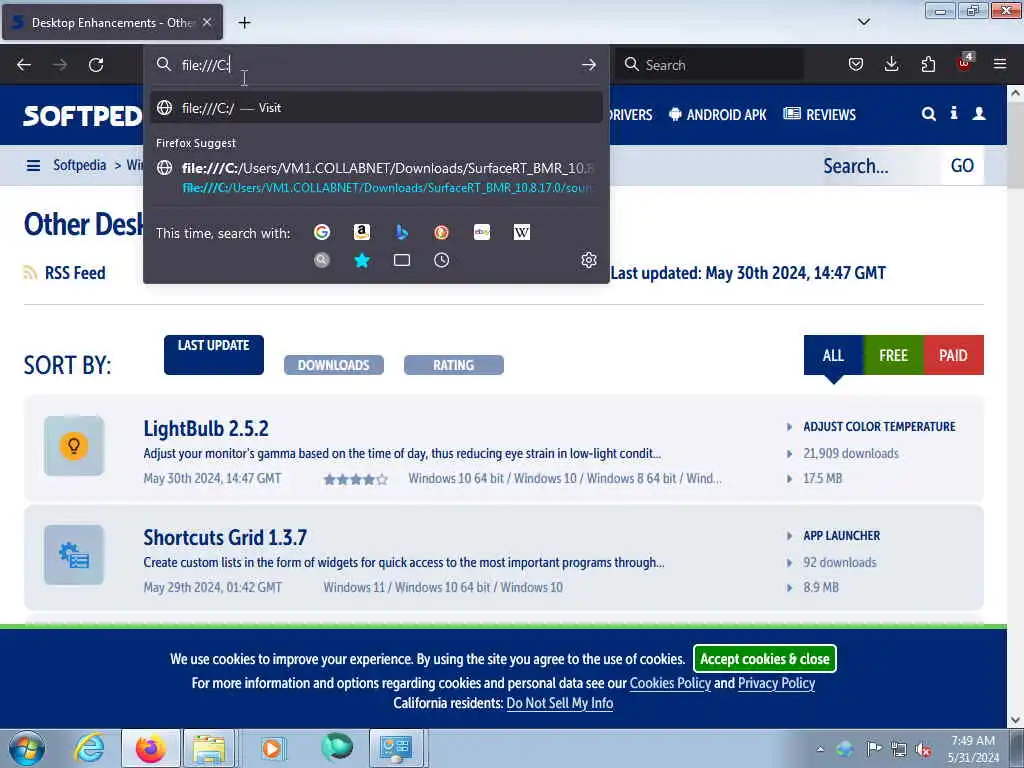Click the Firefox Search box

[709, 65]
